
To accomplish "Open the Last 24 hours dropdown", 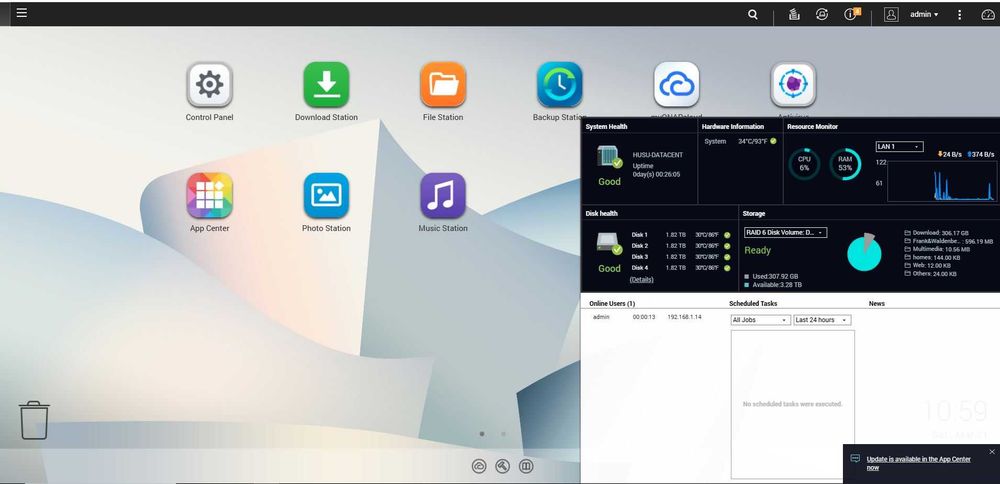I will tap(822, 320).
